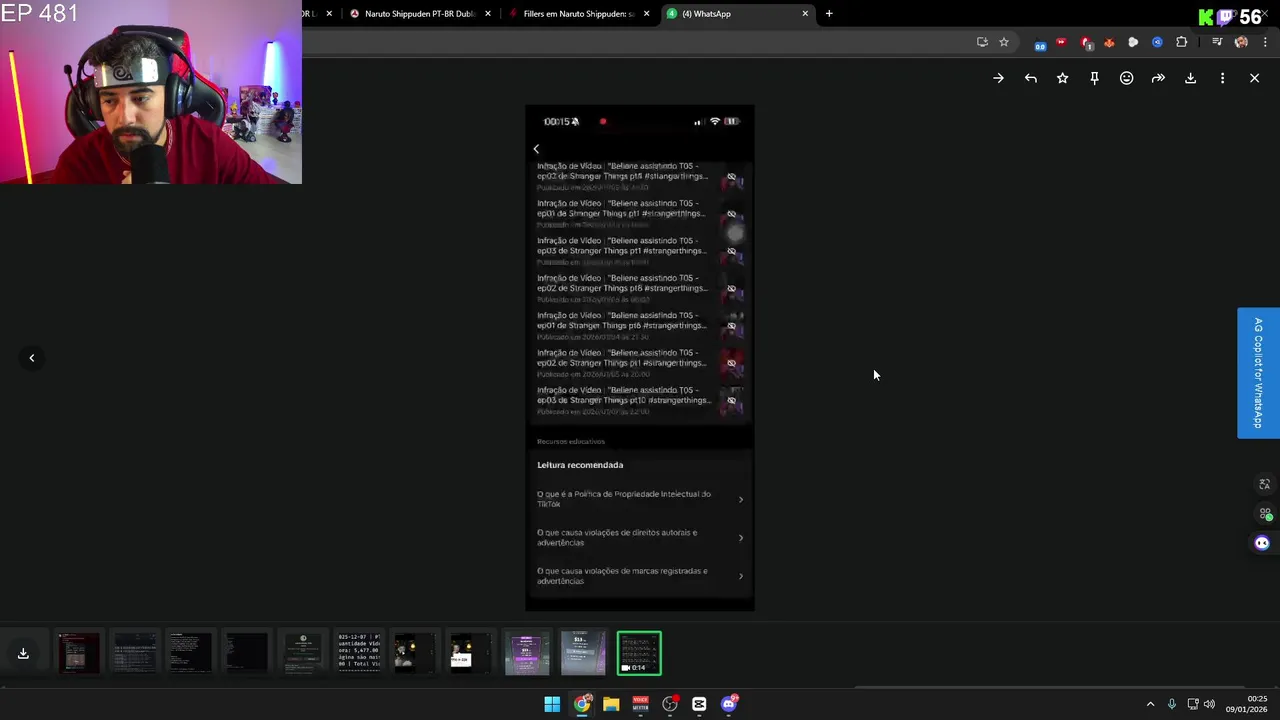Forward the media to another chat

click(x=1158, y=78)
